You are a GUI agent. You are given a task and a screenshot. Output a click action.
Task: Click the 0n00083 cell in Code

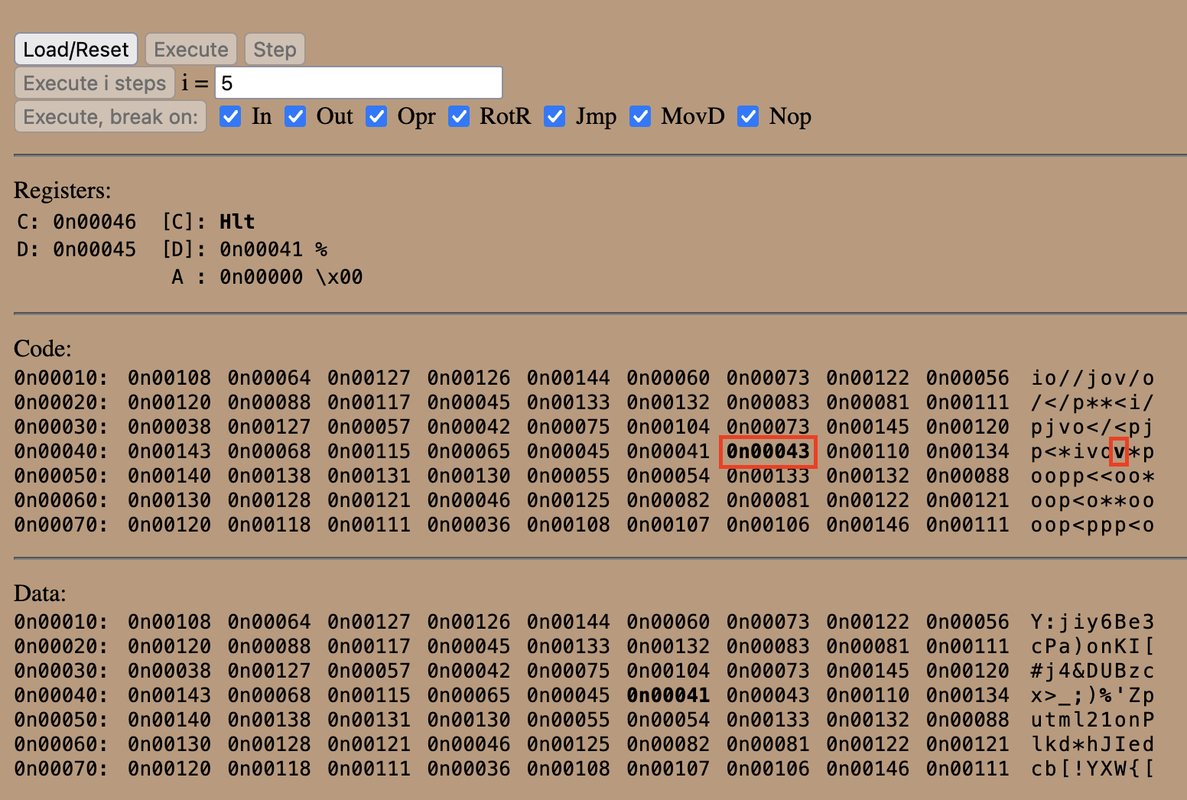click(768, 403)
